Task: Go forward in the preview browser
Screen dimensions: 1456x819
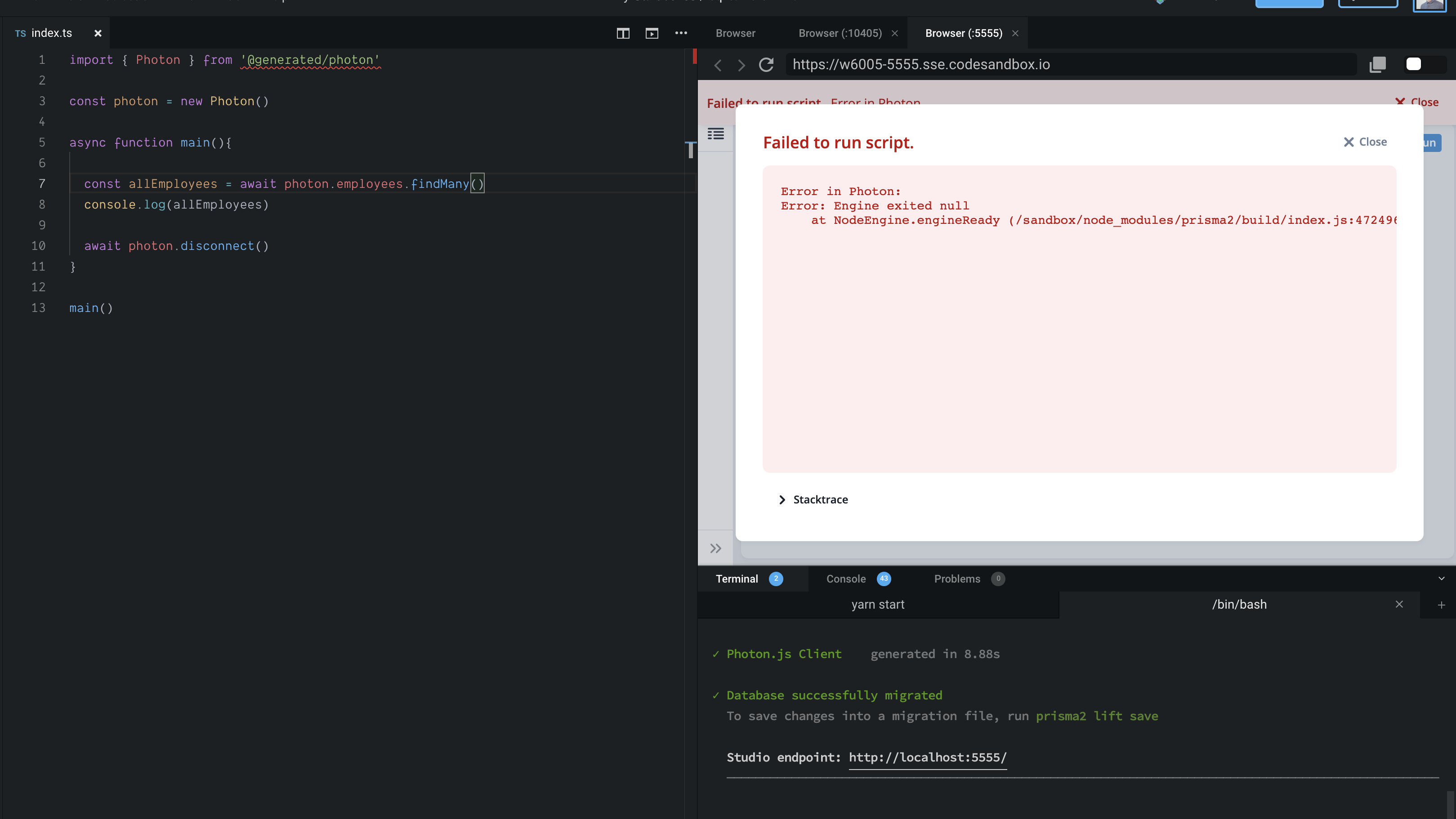Action: (x=741, y=65)
